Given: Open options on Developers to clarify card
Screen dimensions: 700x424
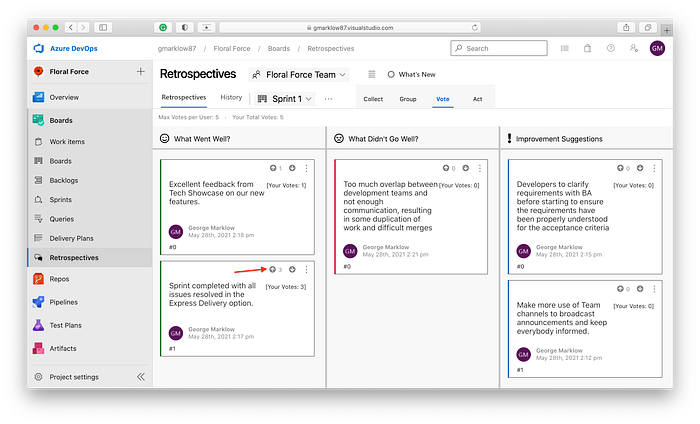Looking at the screenshot, I should click(654, 168).
